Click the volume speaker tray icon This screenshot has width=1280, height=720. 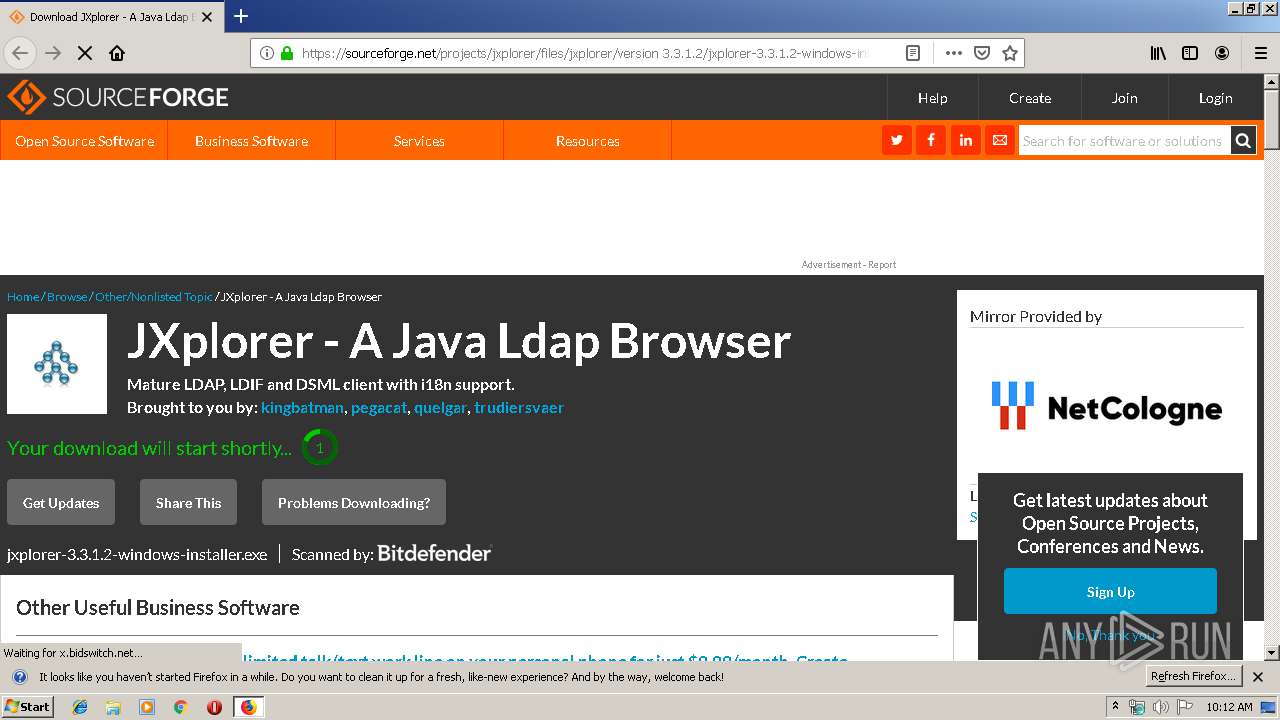[x=1160, y=707]
